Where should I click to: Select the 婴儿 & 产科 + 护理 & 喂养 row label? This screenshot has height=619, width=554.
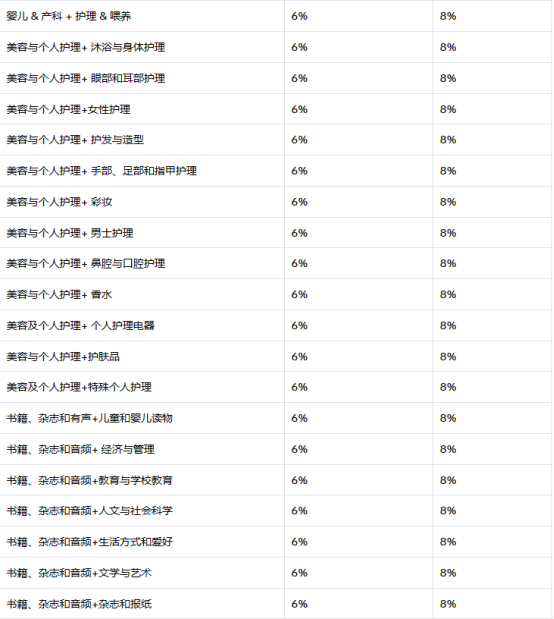pos(69,16)
